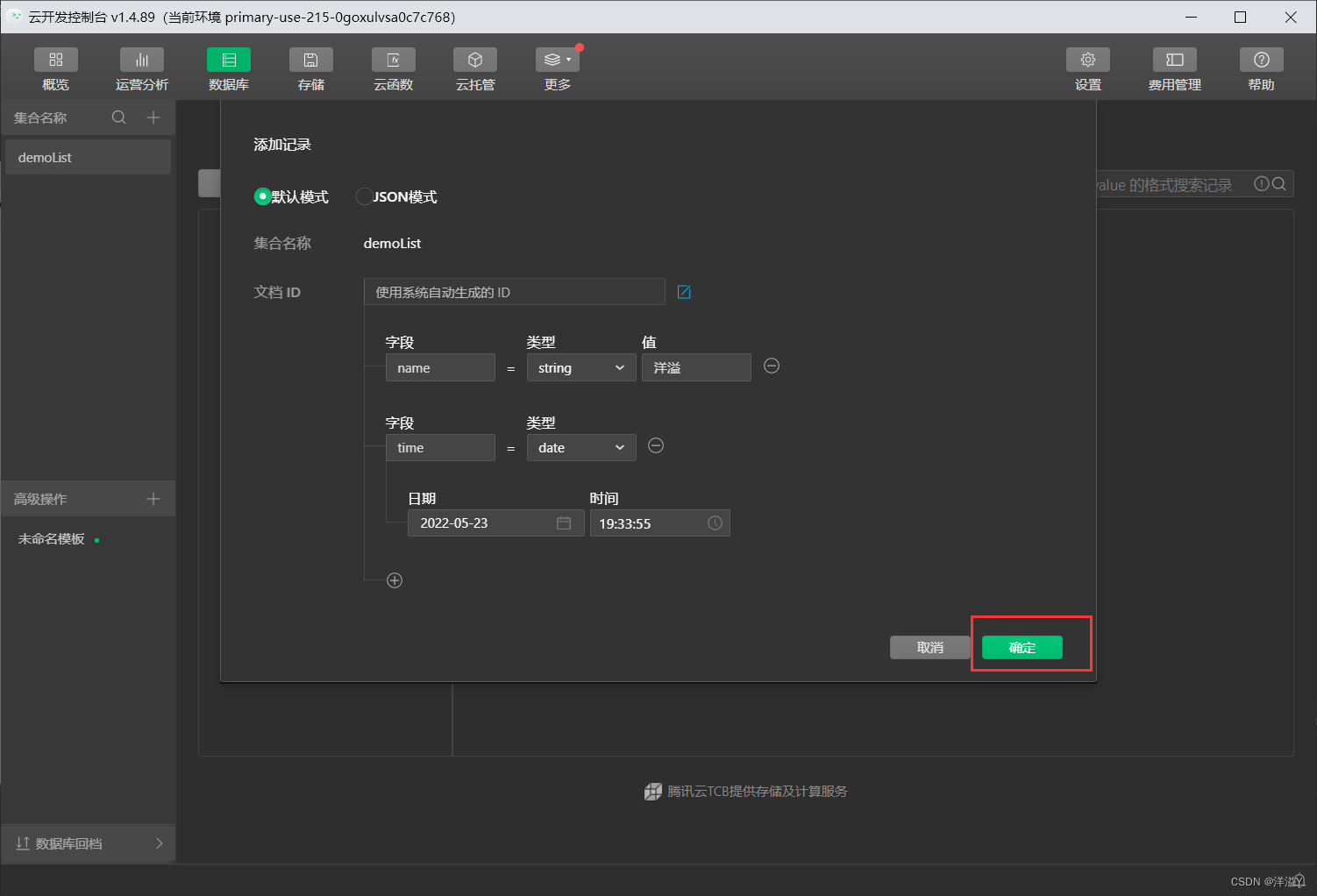This screenshot has width=1317, height=896.
Task: Expand the 更多 toolbar menu
Action: tap(558, 60)
